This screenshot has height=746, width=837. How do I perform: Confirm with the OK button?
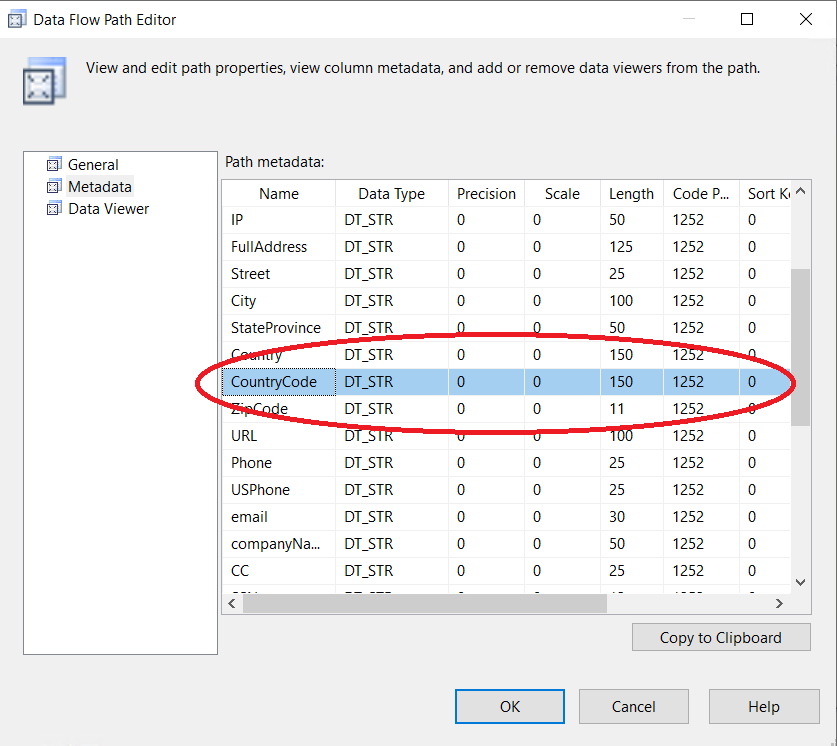click(510, 706)
